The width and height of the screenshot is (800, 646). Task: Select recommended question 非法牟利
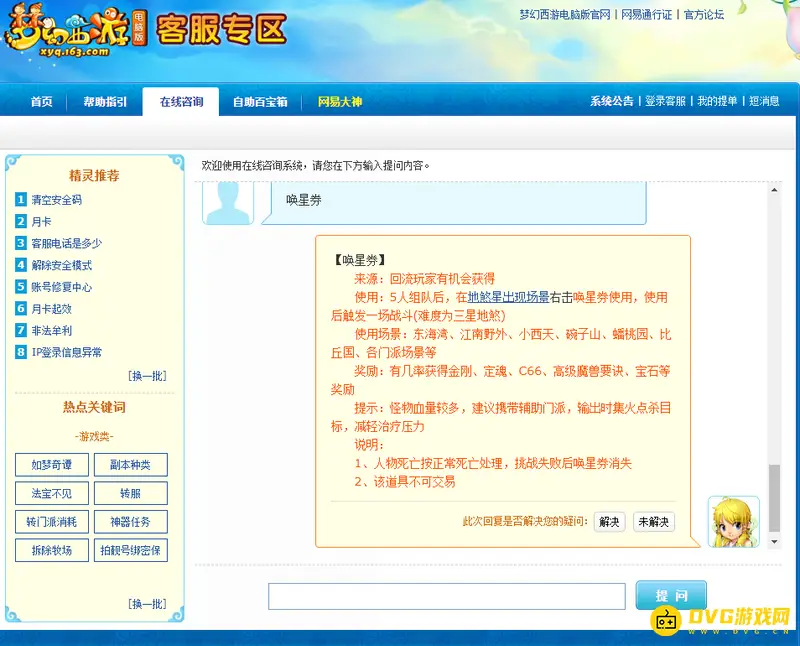pos(52,331)
